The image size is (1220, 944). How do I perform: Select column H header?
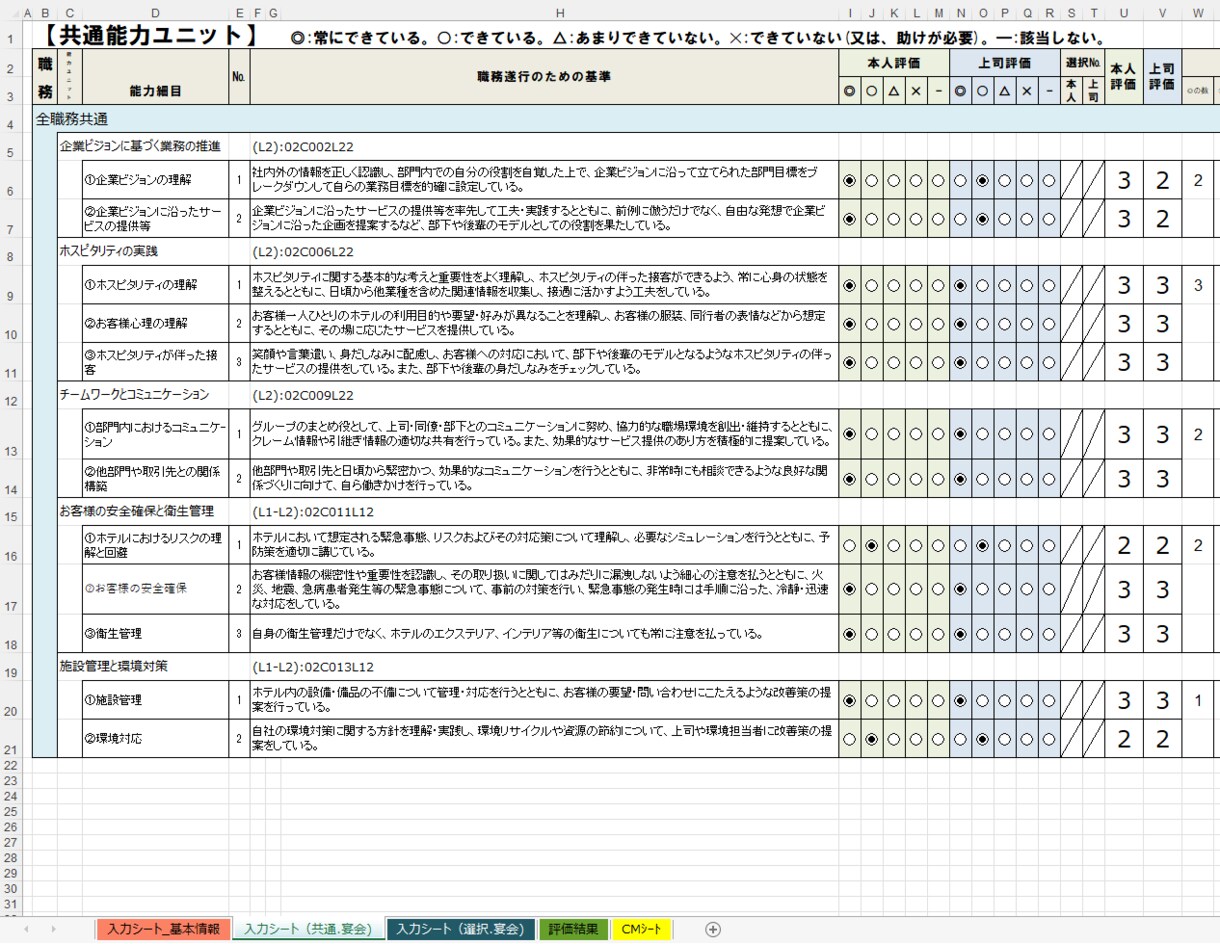tap(559, 12)
